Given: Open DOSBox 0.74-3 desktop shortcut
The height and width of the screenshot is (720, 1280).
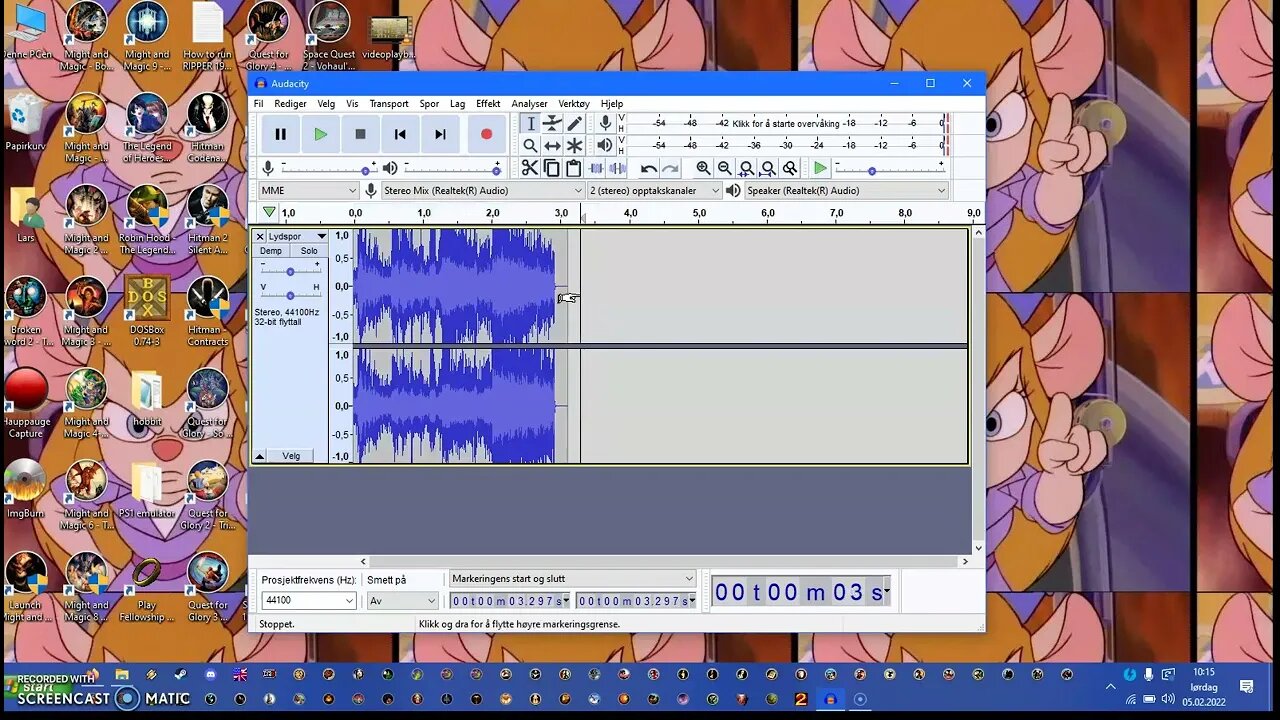Looking at the screenshot, I should [x=146, y=310].
